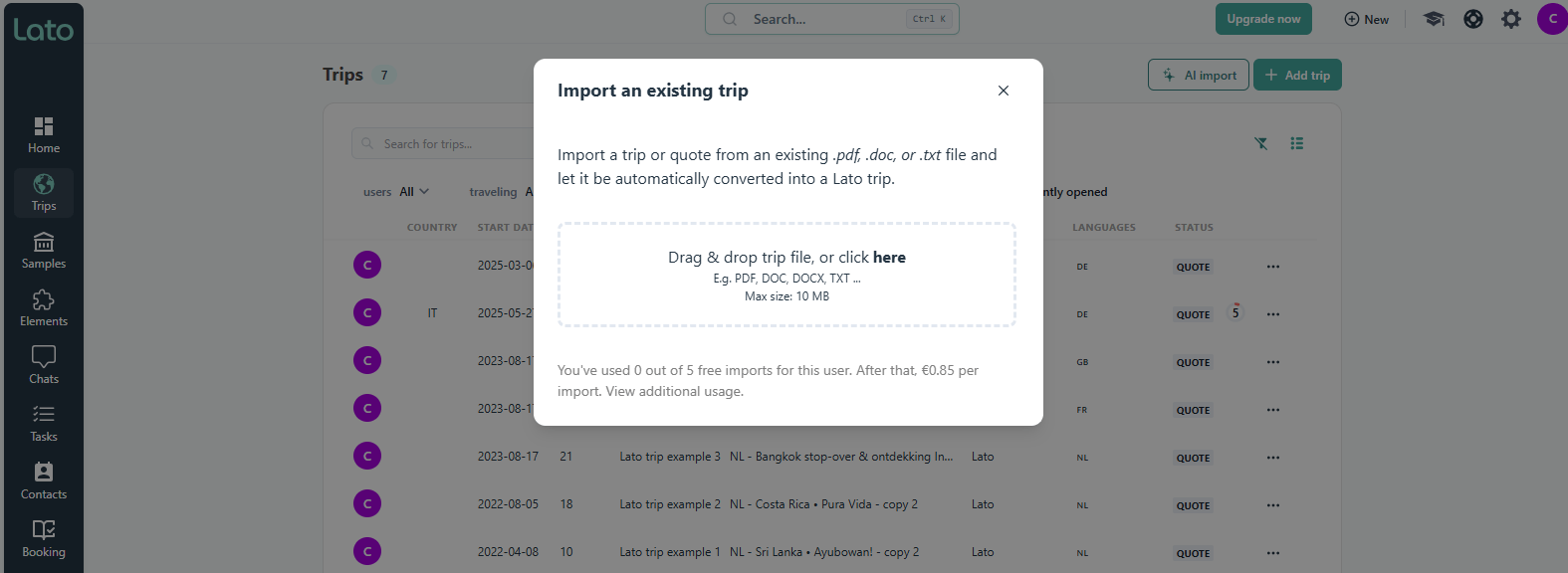Click the graduation cap academy icon
1568x573 pixels.
pyautogui.click(x=1434, y=19)
